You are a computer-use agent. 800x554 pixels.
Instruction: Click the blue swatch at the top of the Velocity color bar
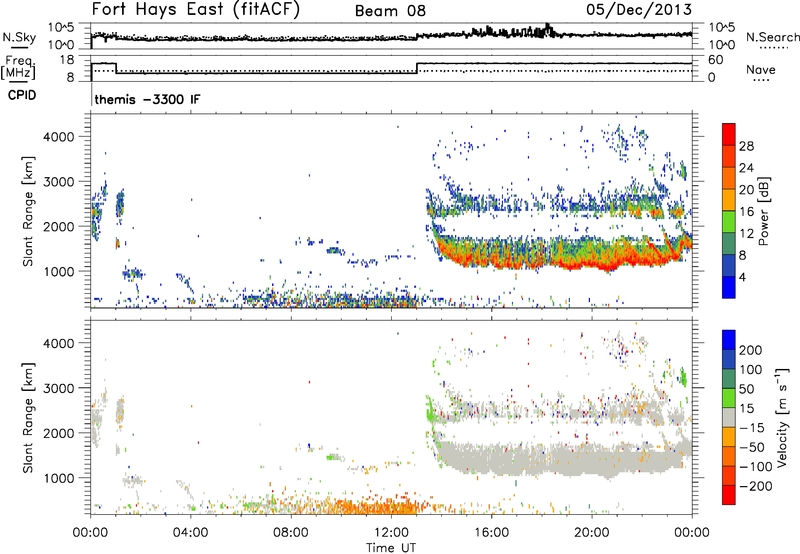click(729, 340)
